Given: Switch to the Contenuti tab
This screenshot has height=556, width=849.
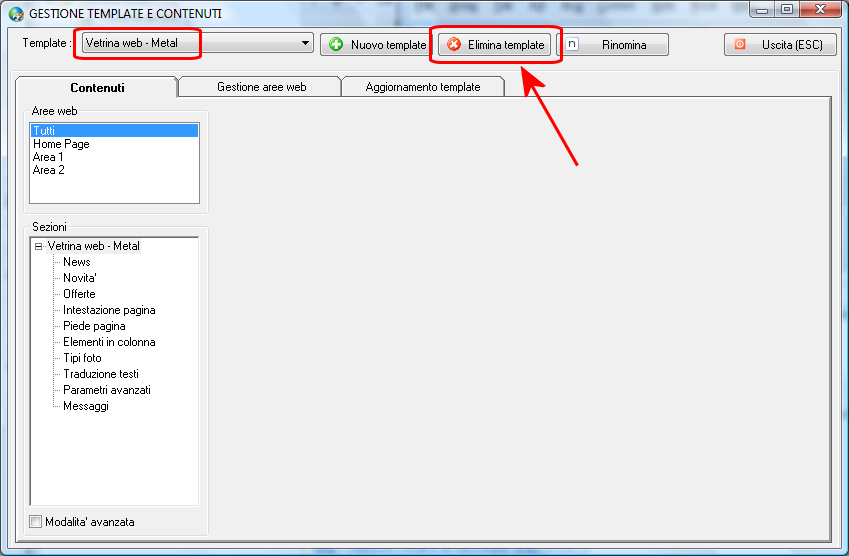Looking at the screenshot, I should click(x=97, y=87).
